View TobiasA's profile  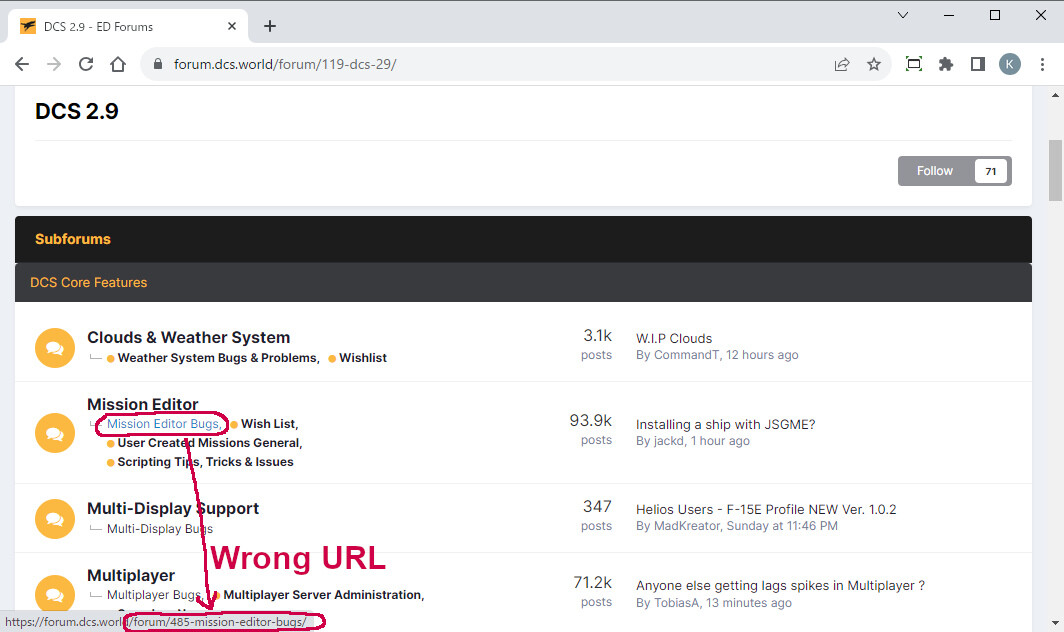pos(676,603)
